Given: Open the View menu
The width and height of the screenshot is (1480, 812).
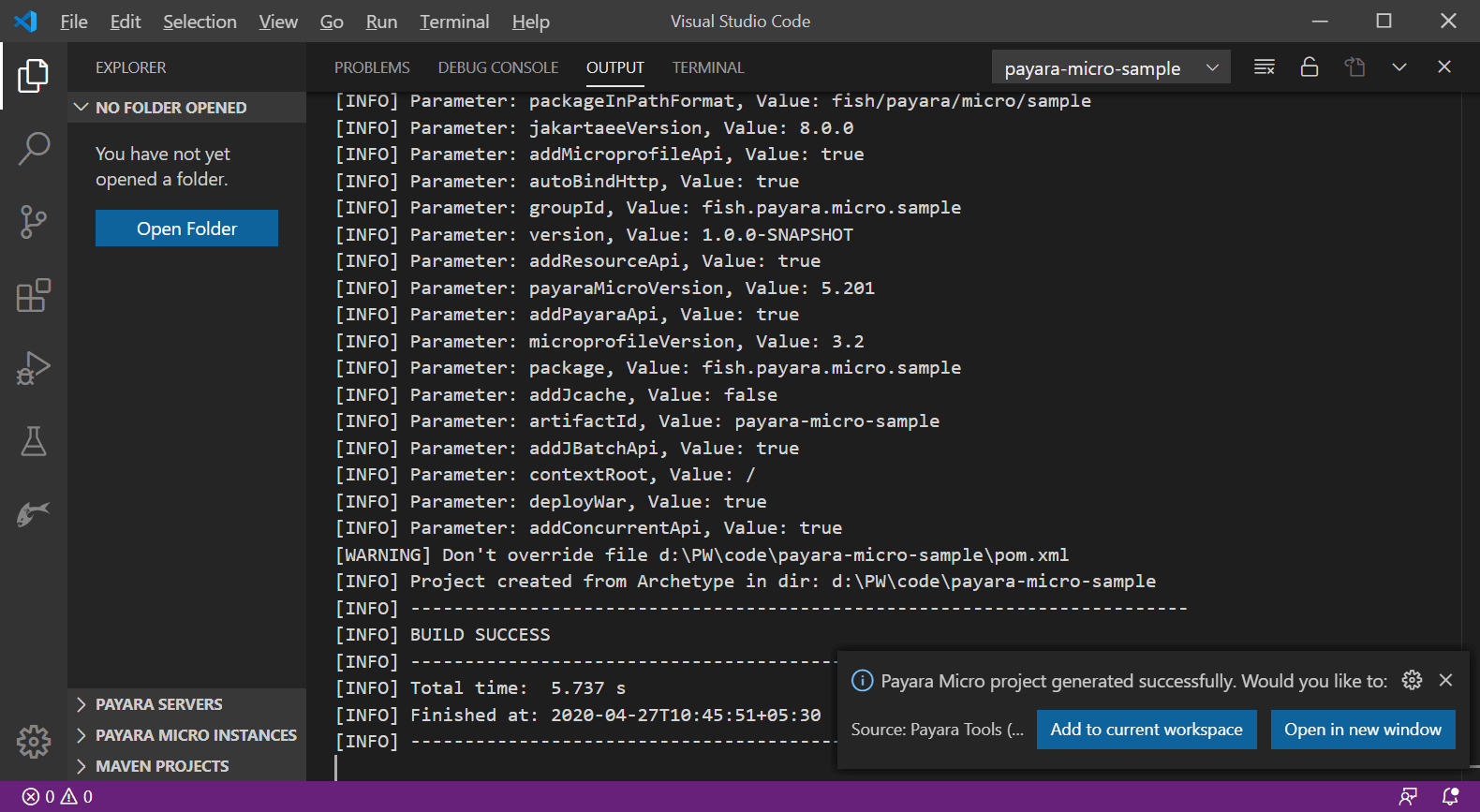Looking at the screenshot, I should (278, 22).
